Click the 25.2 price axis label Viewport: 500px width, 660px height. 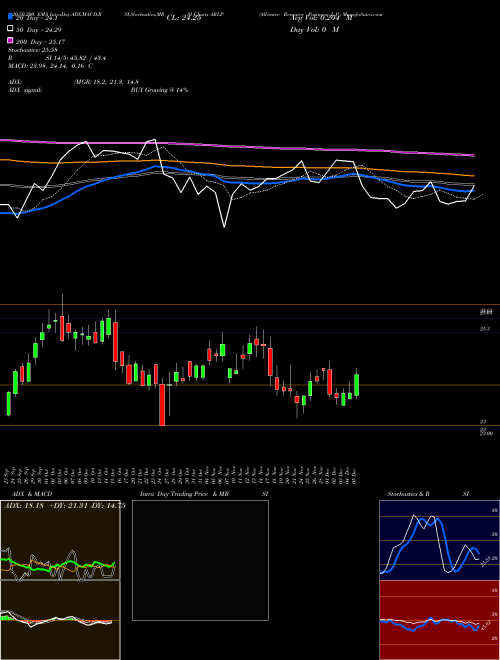click(485, 329)
